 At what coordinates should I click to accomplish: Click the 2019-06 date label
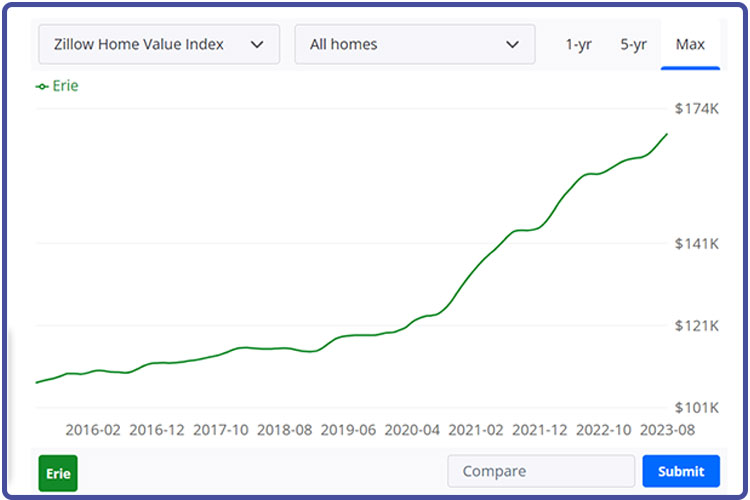pos(348,430)
